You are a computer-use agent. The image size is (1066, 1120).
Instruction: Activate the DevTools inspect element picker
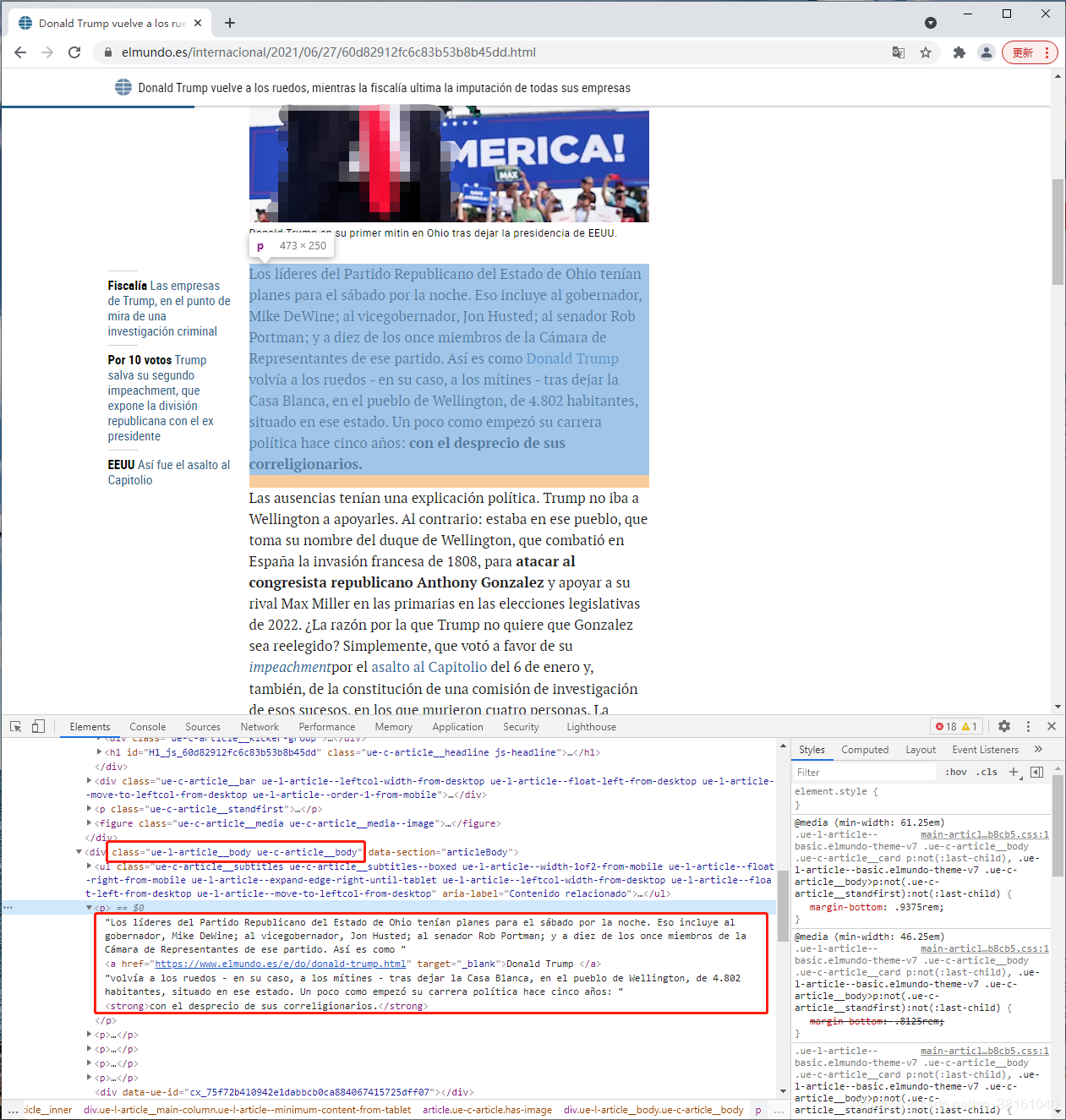(15, 726)
